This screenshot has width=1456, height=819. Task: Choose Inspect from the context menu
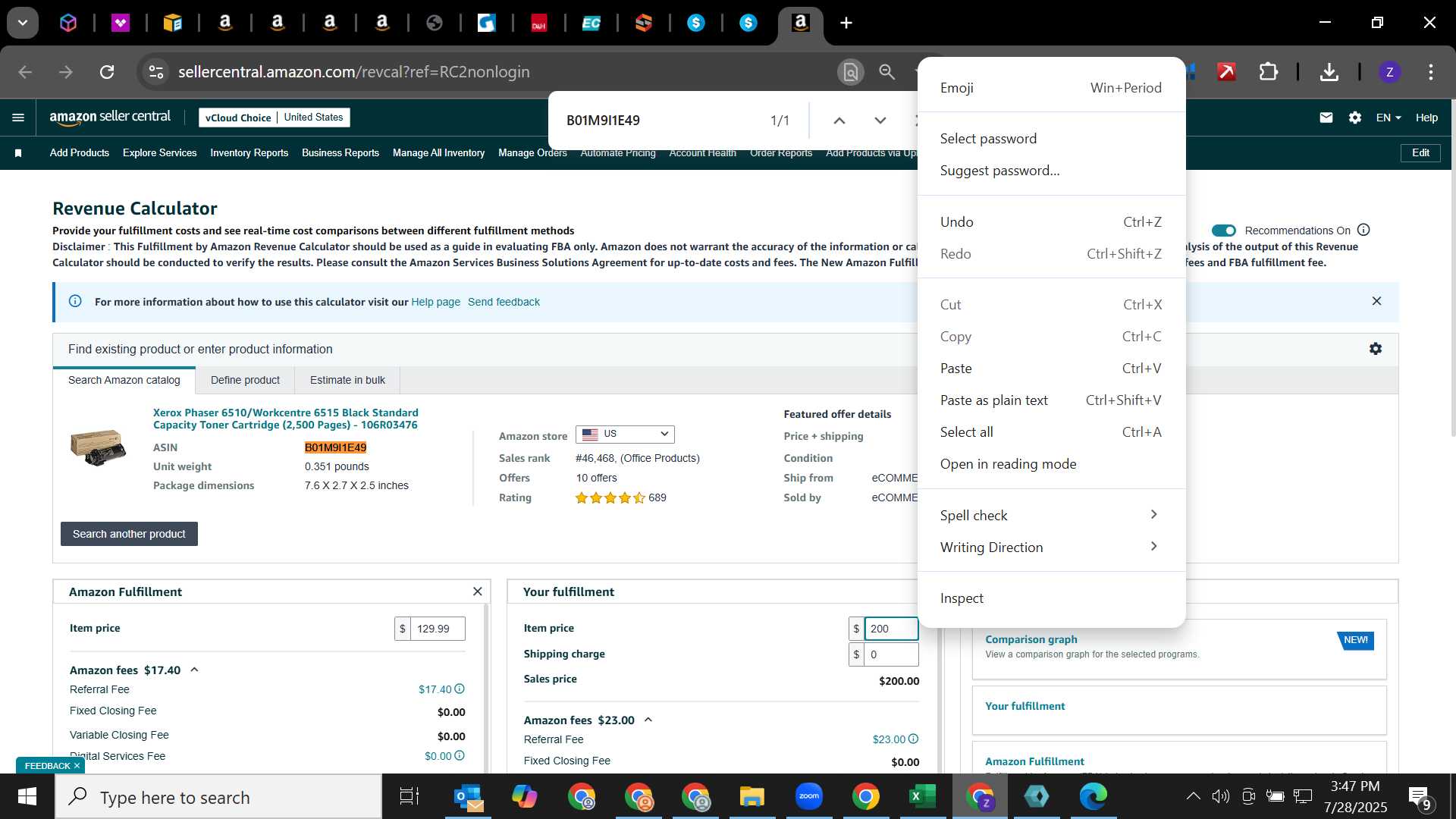click(1051, 598)
